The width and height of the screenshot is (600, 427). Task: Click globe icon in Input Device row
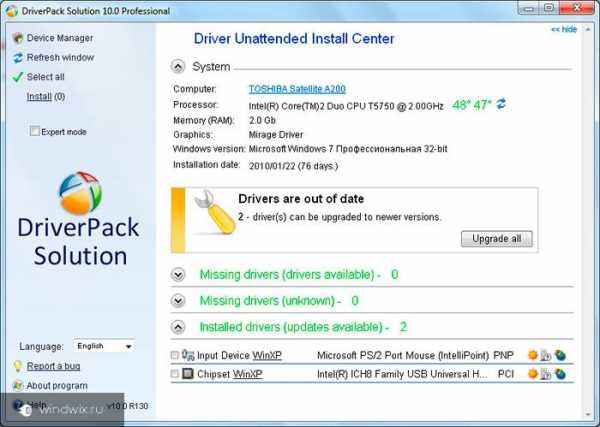[x=560, y=355]
